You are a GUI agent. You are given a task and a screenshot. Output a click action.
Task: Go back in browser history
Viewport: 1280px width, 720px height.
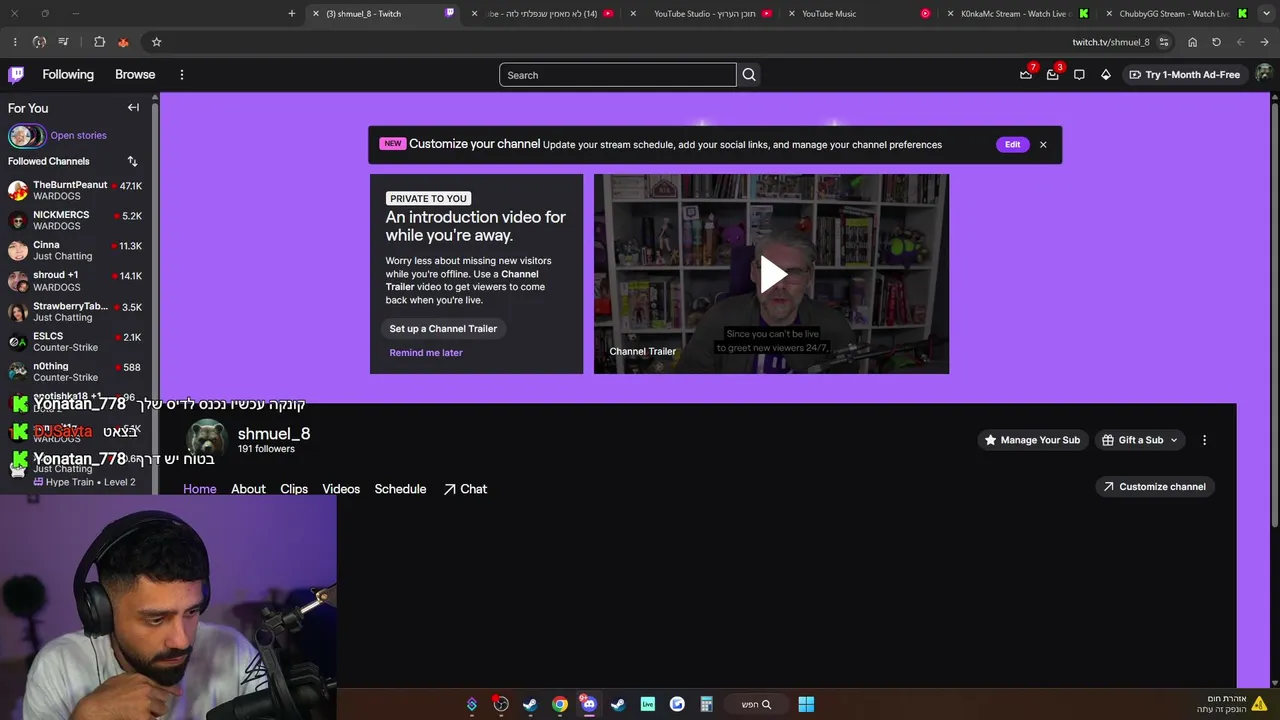1264,42
